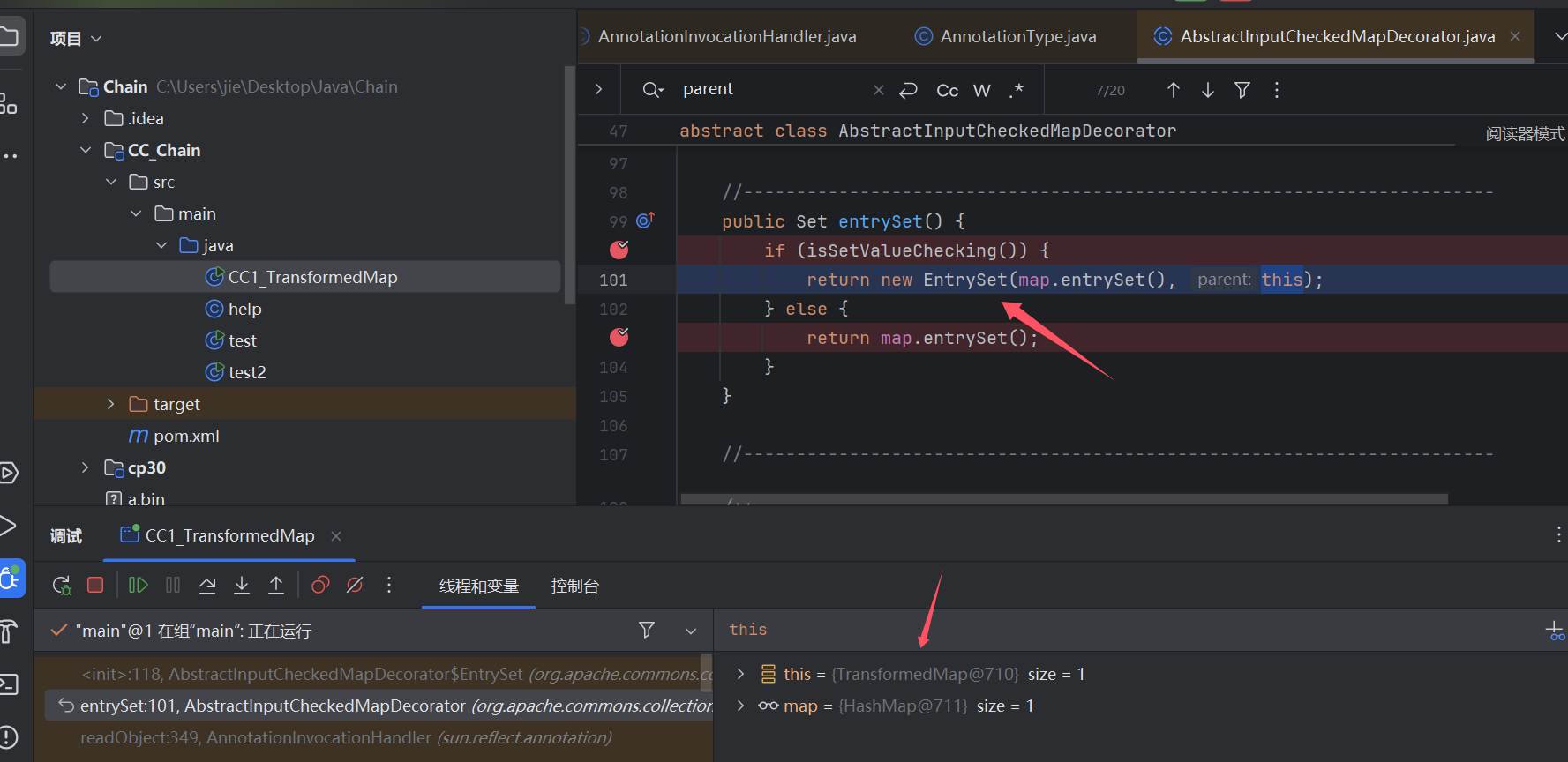Expand the target folder

pyautogui.click(x=111, y=404)
